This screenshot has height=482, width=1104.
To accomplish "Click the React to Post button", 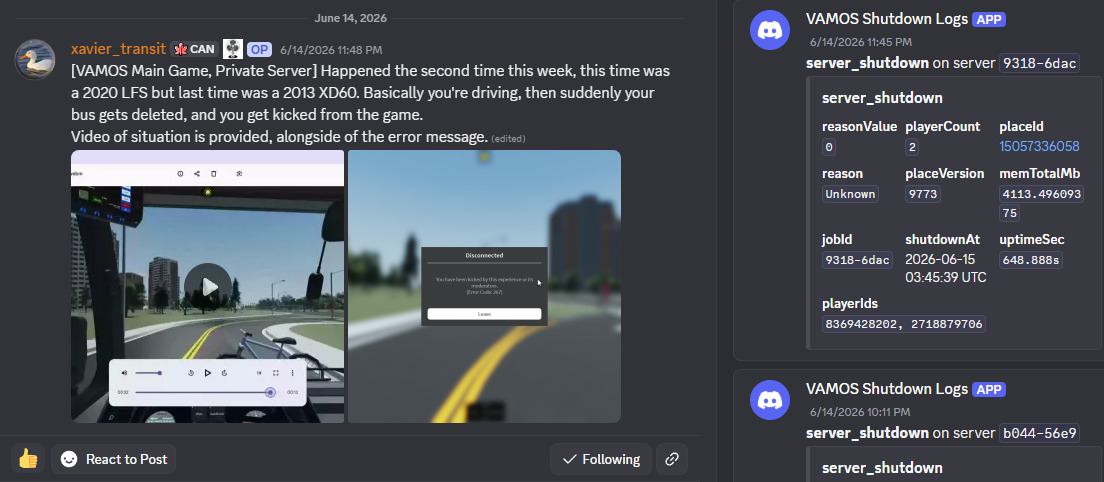I will 113,459.
